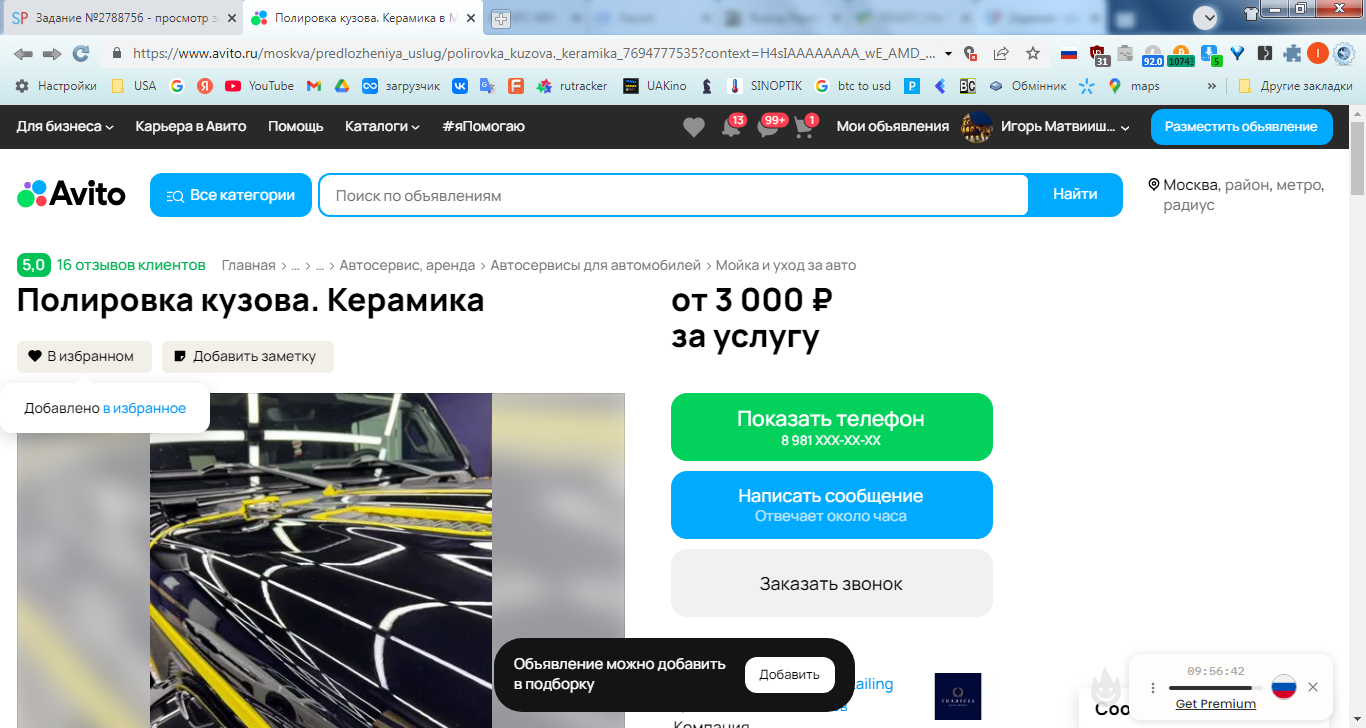Click user avatar next to Игорь Матвииш
The image size is (1366, 728).
(976, 127)
